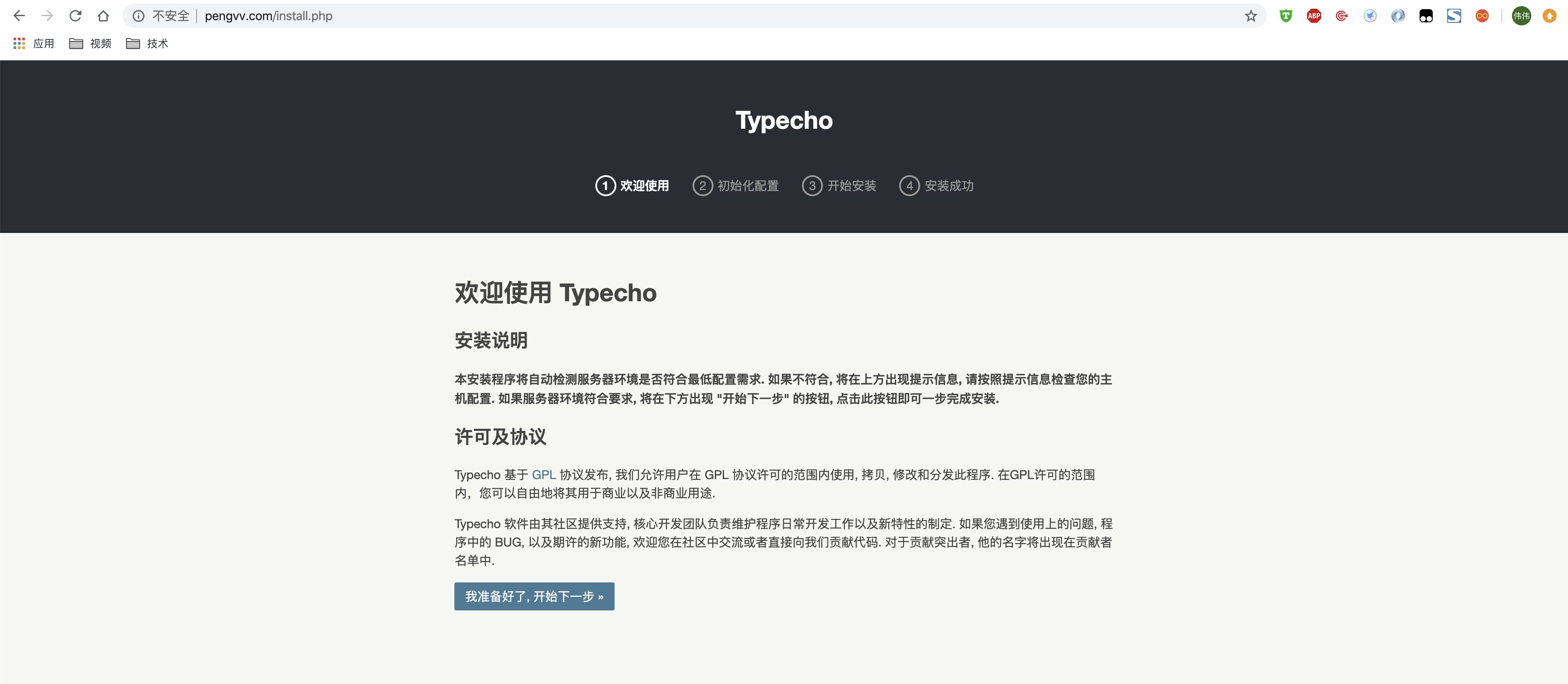Click the GPL license link
1568x684 pixels.
pyautogui.click(x=544, y=475)
